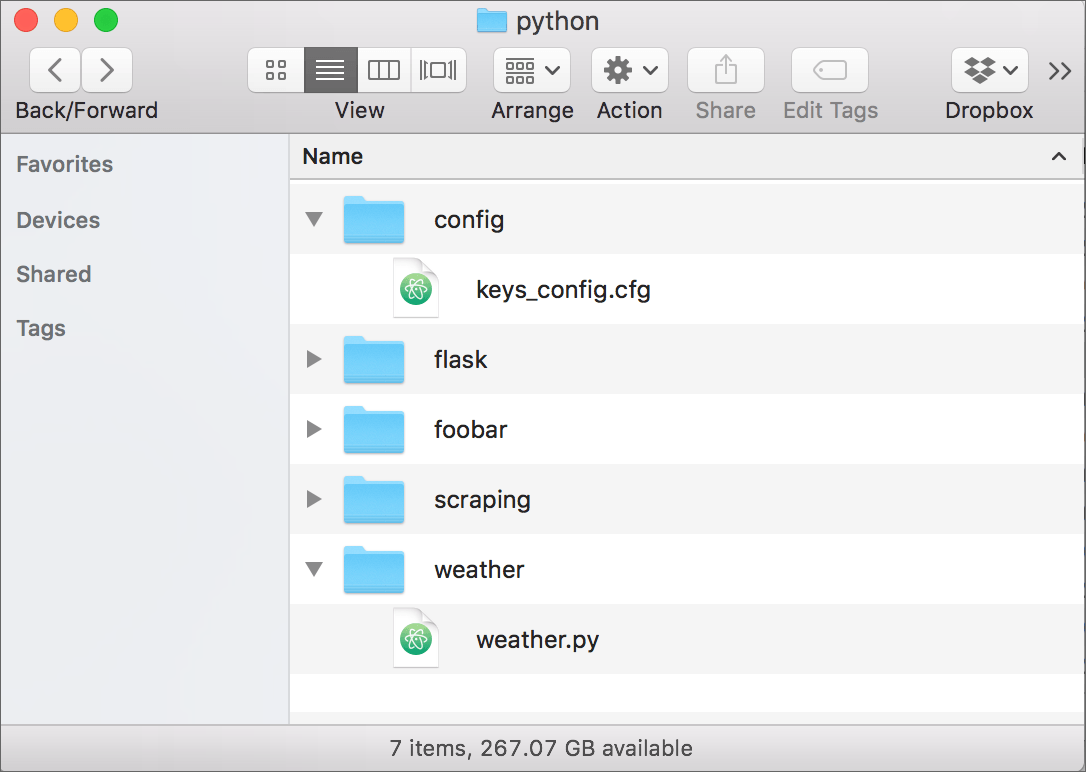This screenshot has height=772, width=1086.
Task: Switch to icon view in the toolbar
Action: click(276, 70)
